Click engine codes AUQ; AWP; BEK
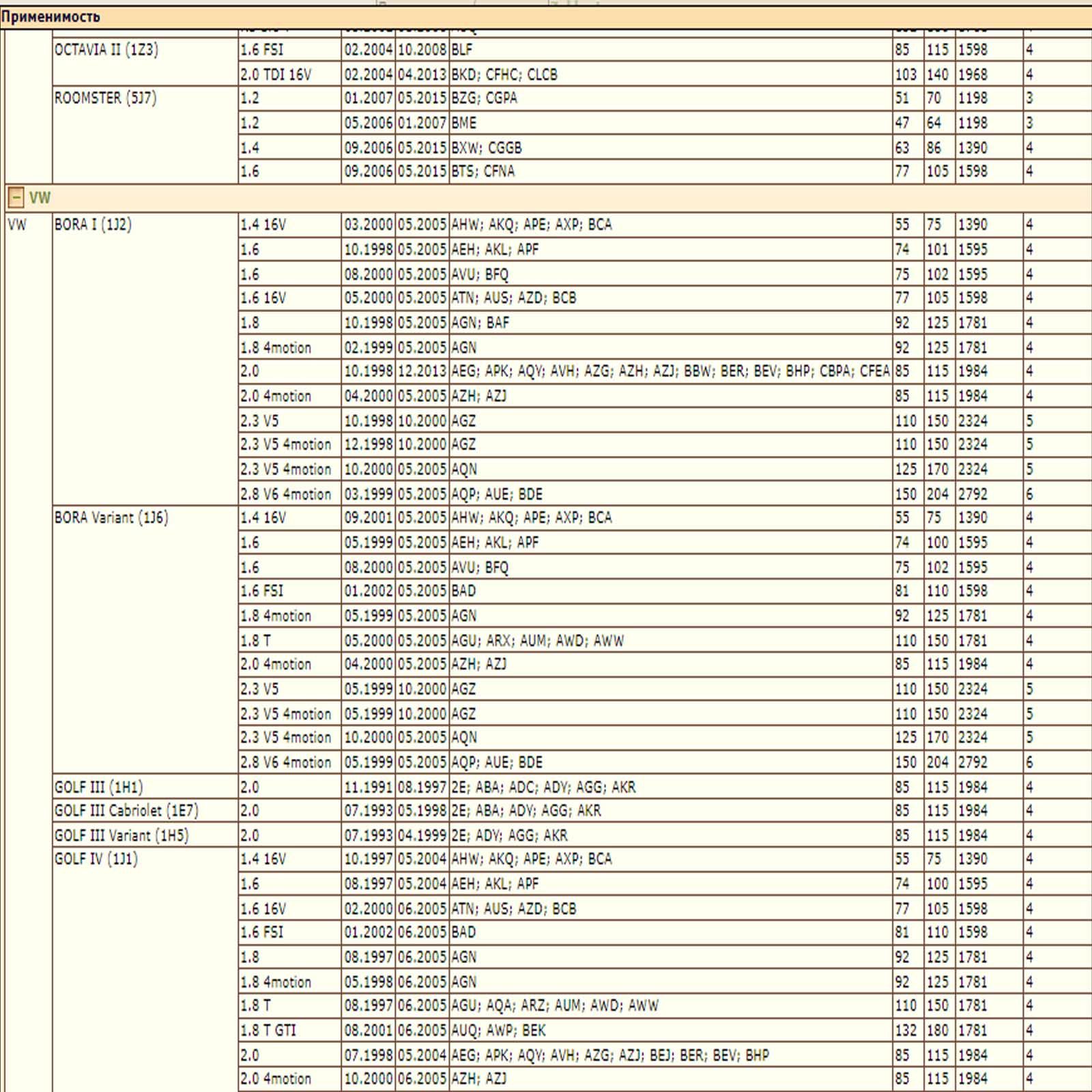Screen dimensions: 1092x1092 [x=498, y=1030]
